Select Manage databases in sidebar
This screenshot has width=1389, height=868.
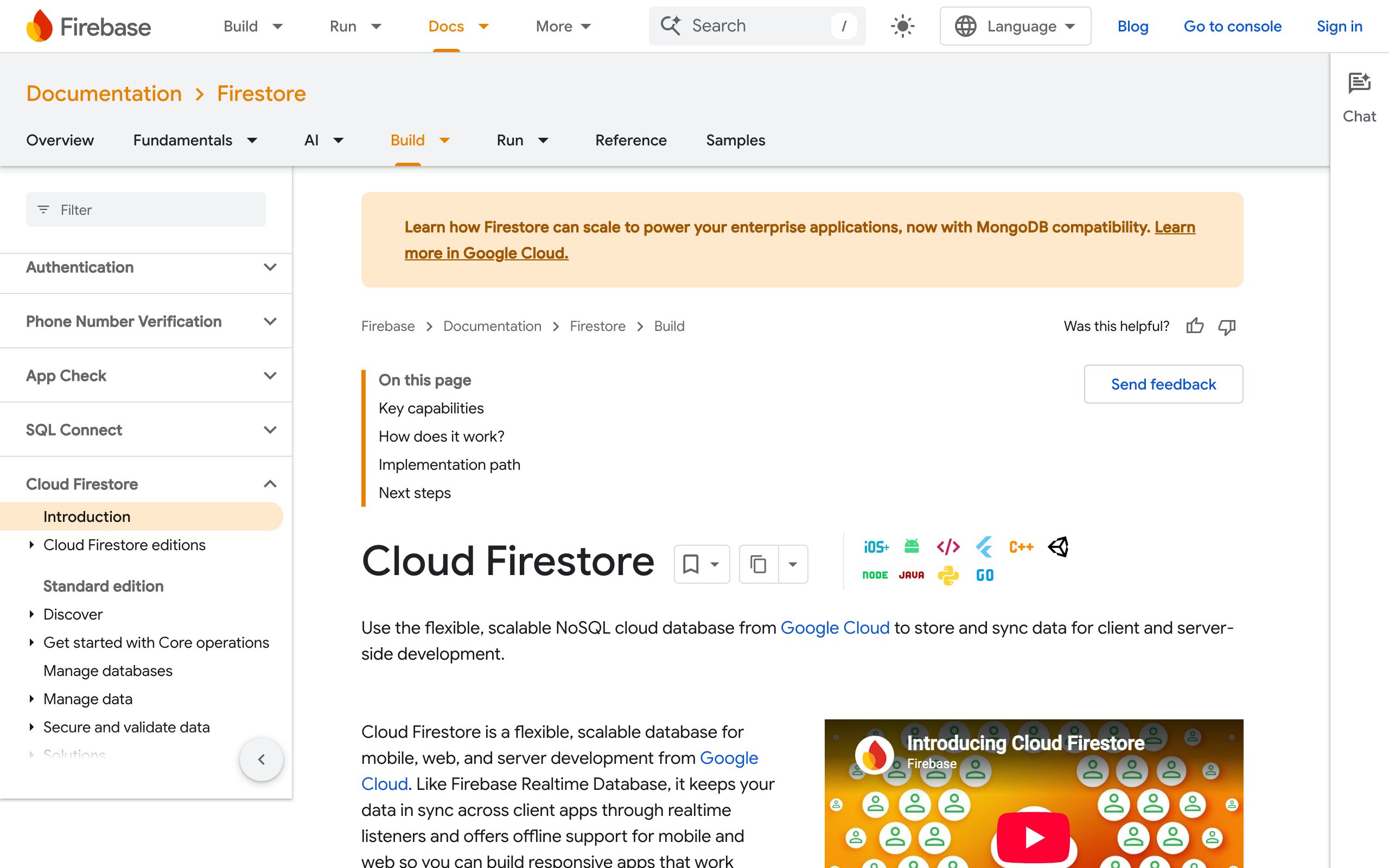[x=108, y=671]
